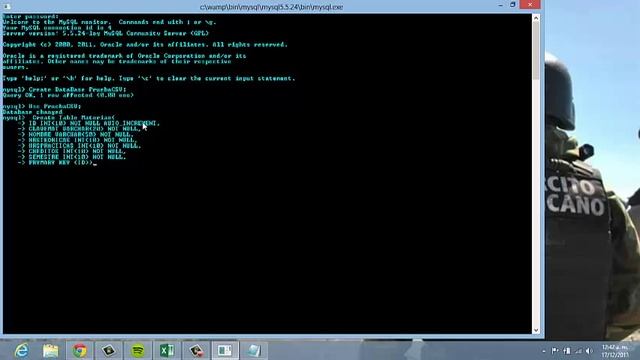
Task: Open Spotify from the taskbar
Action: pos(138,351)
